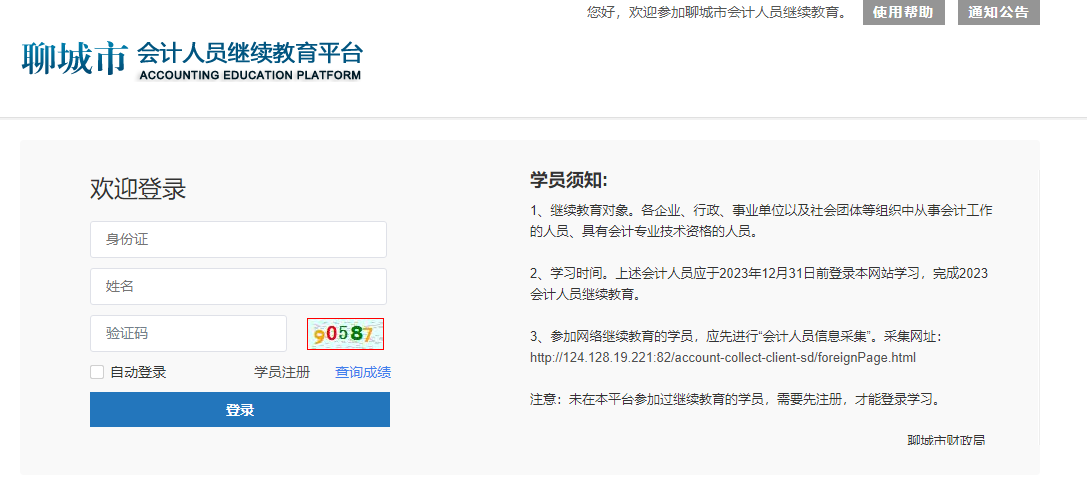Follow the 查询成绩 score query link
Image resolution: width=1087 pixels, height=504 pixels.
[x=363, y=373]
